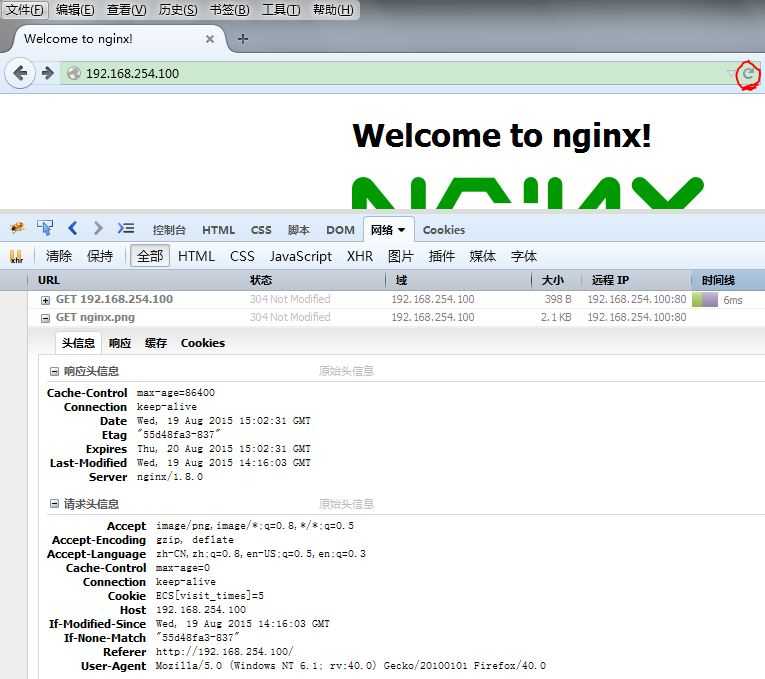Sort by the 状态 column header

click(x=316, y=280)
